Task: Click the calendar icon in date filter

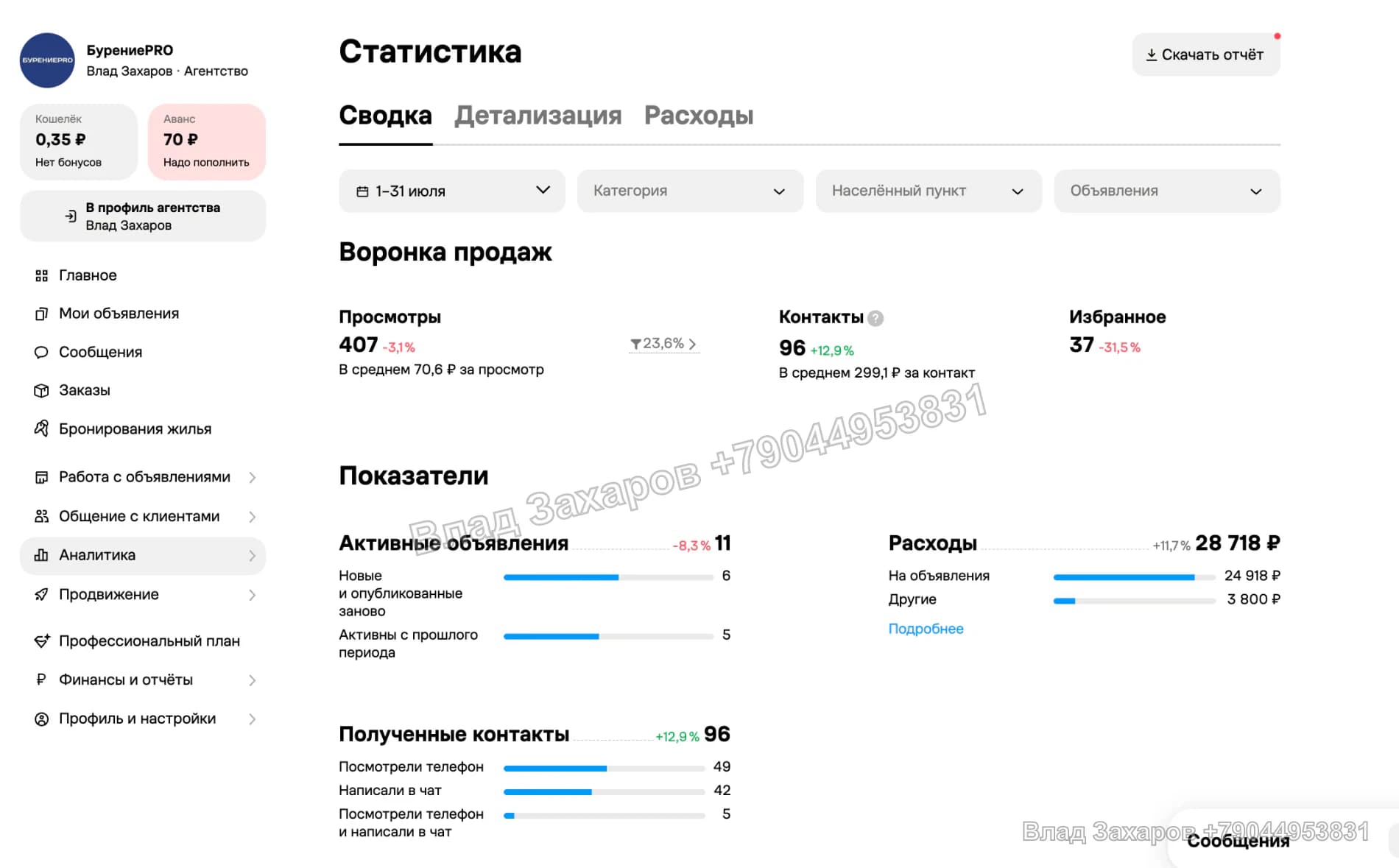Action: coord(362,191)
